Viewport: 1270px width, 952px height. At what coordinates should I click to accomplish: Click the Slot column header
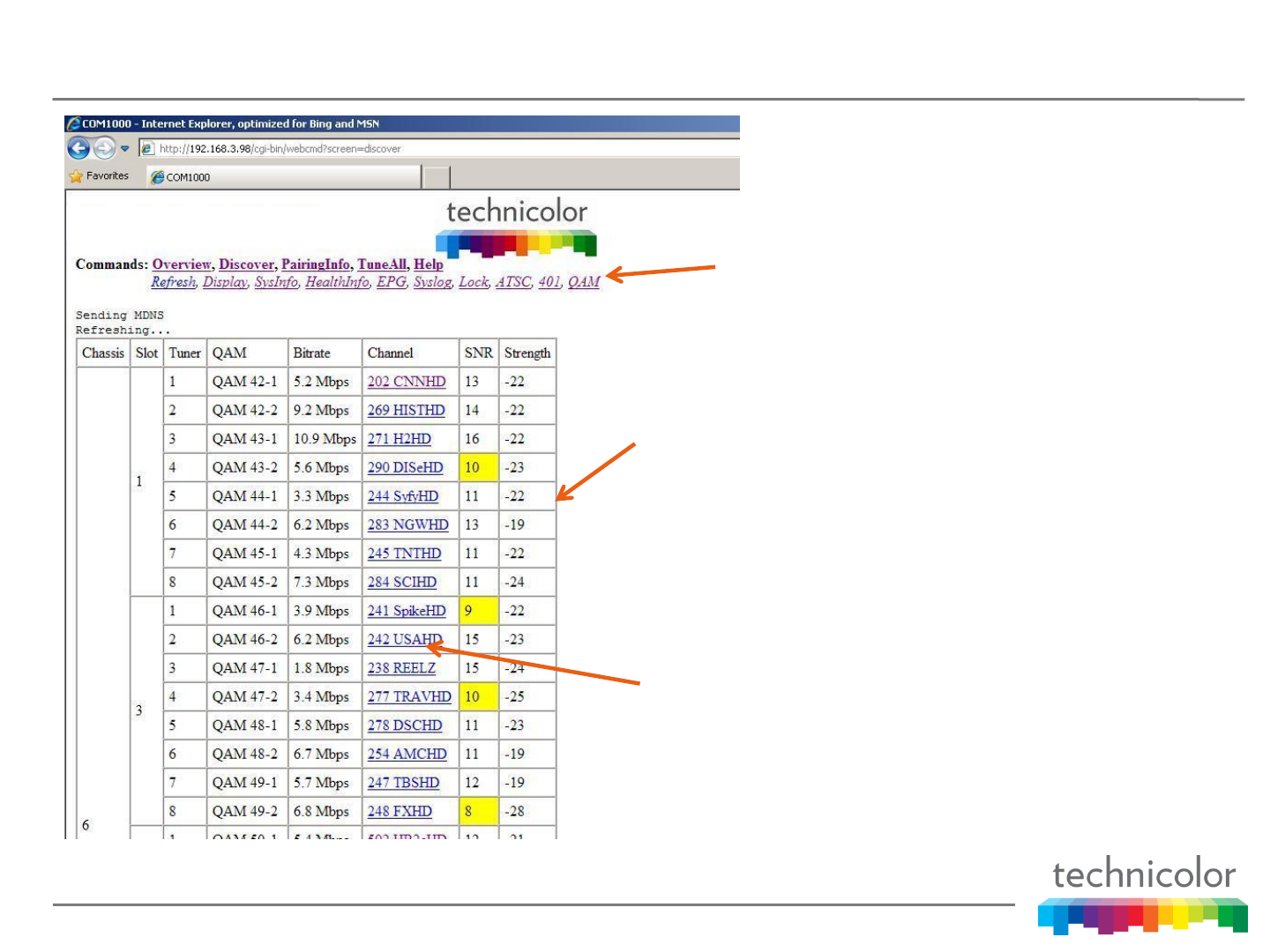pyautogui.click(x=146, y=353)
